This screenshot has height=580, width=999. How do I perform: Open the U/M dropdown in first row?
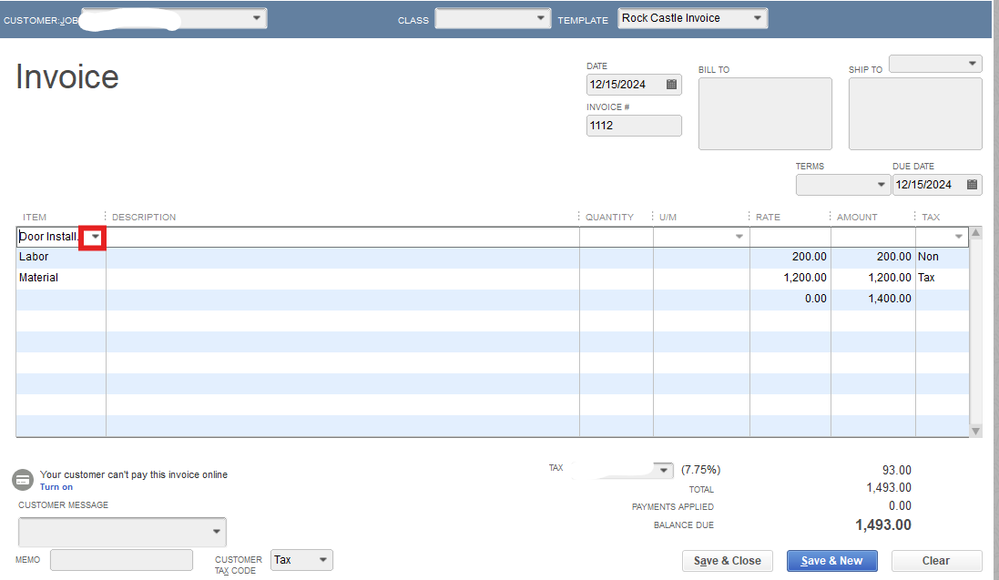click(739, 236)
